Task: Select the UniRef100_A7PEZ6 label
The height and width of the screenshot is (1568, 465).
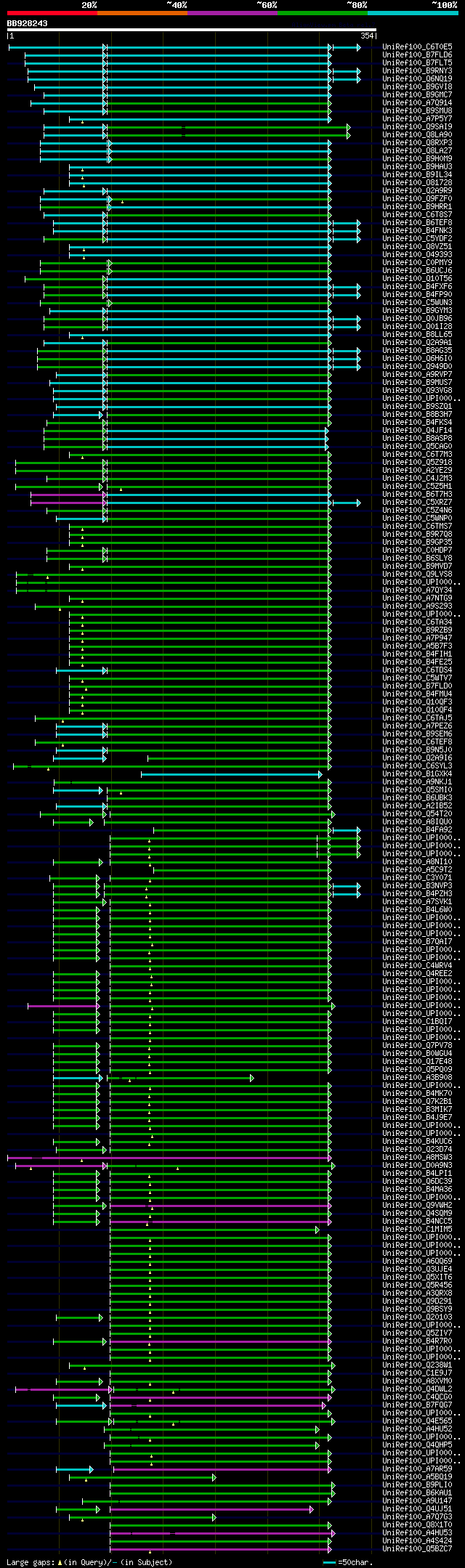Action: [417, 726]
